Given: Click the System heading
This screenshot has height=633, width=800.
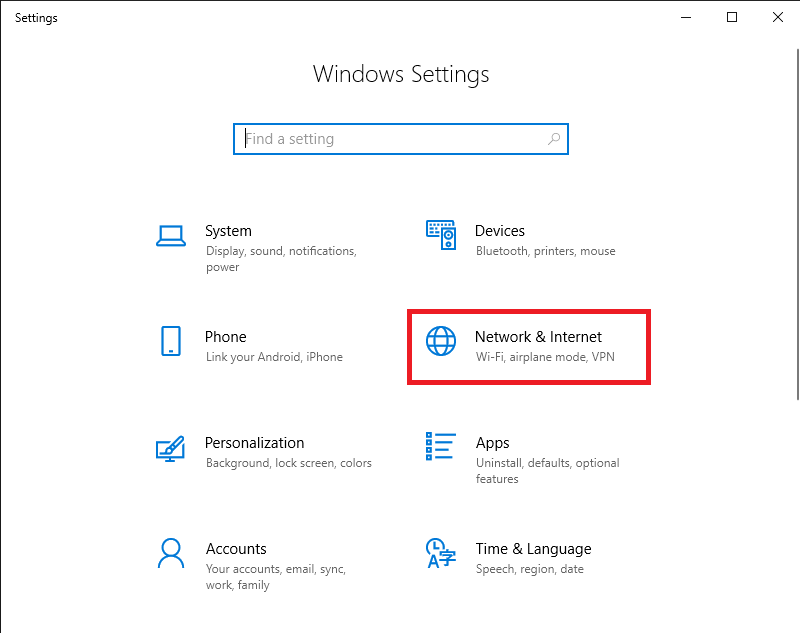Looking at the screenshot, I should point(228,231).
